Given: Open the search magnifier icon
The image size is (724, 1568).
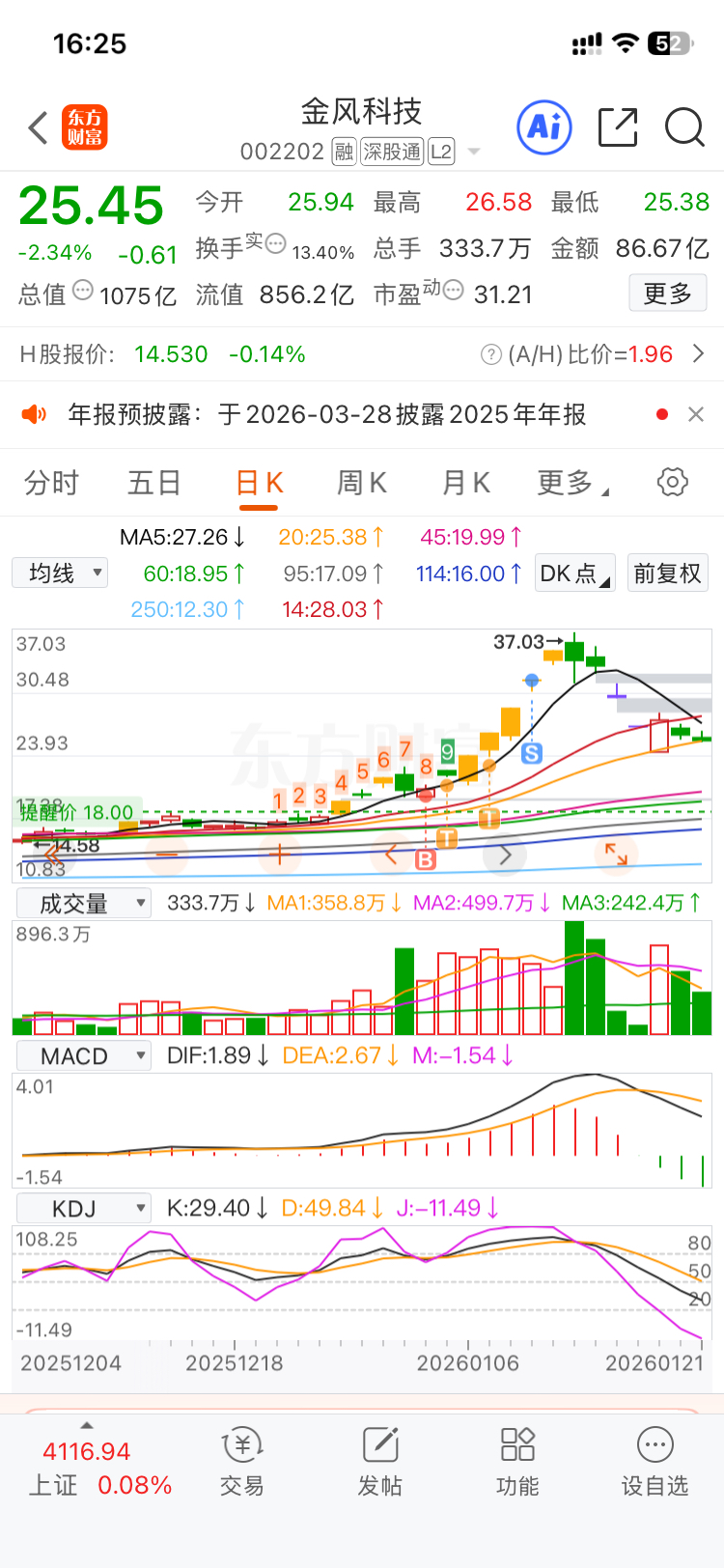Looking at the screenshot, I should (x=685, y=126).
